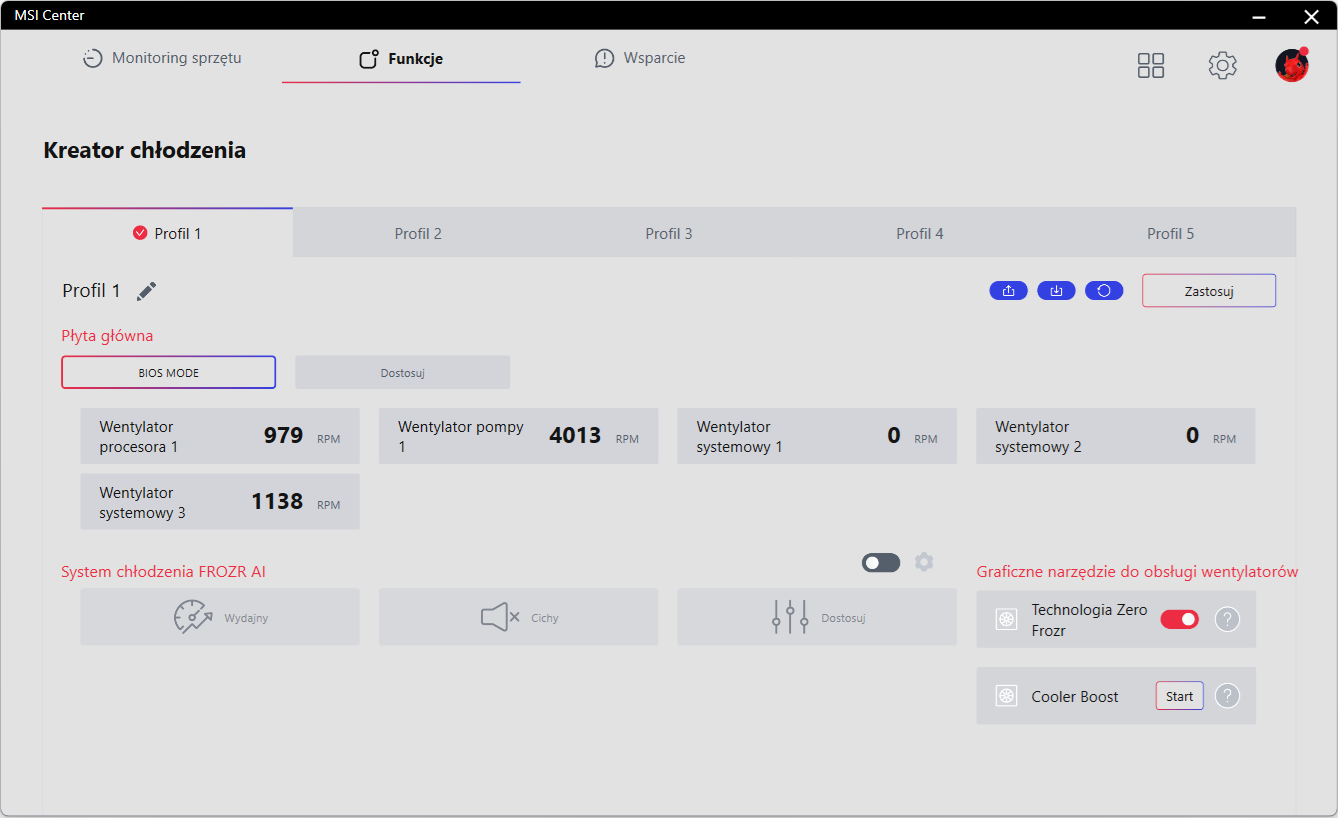
Task: Switch to the Monitoring sprzętu tab
Action: click(x=162, y=58)
